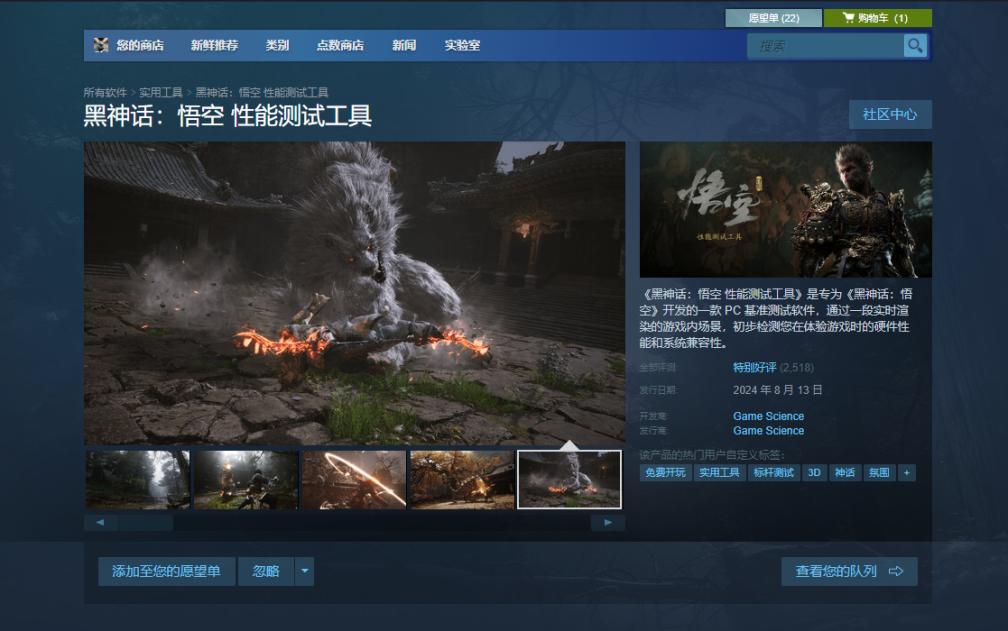Go to the 点数商店 tab
Viewport: 1008px width, 631px height.
pyautogui.click(x=340, y=46)
